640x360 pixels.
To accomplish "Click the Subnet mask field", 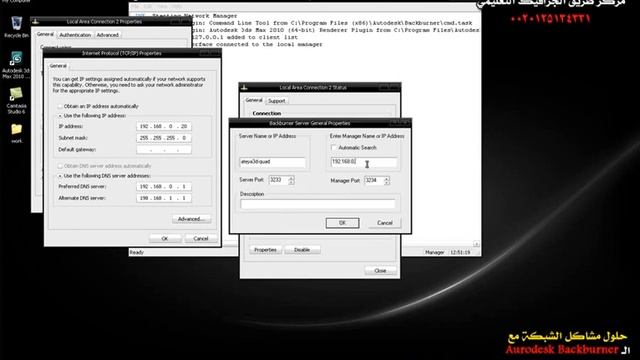I will tap(164, 138).
